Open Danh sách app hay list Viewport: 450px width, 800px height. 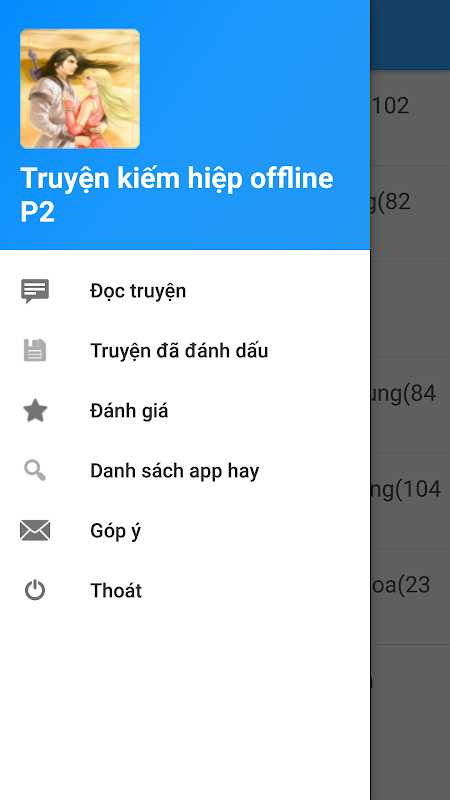[x=185, y=470]
